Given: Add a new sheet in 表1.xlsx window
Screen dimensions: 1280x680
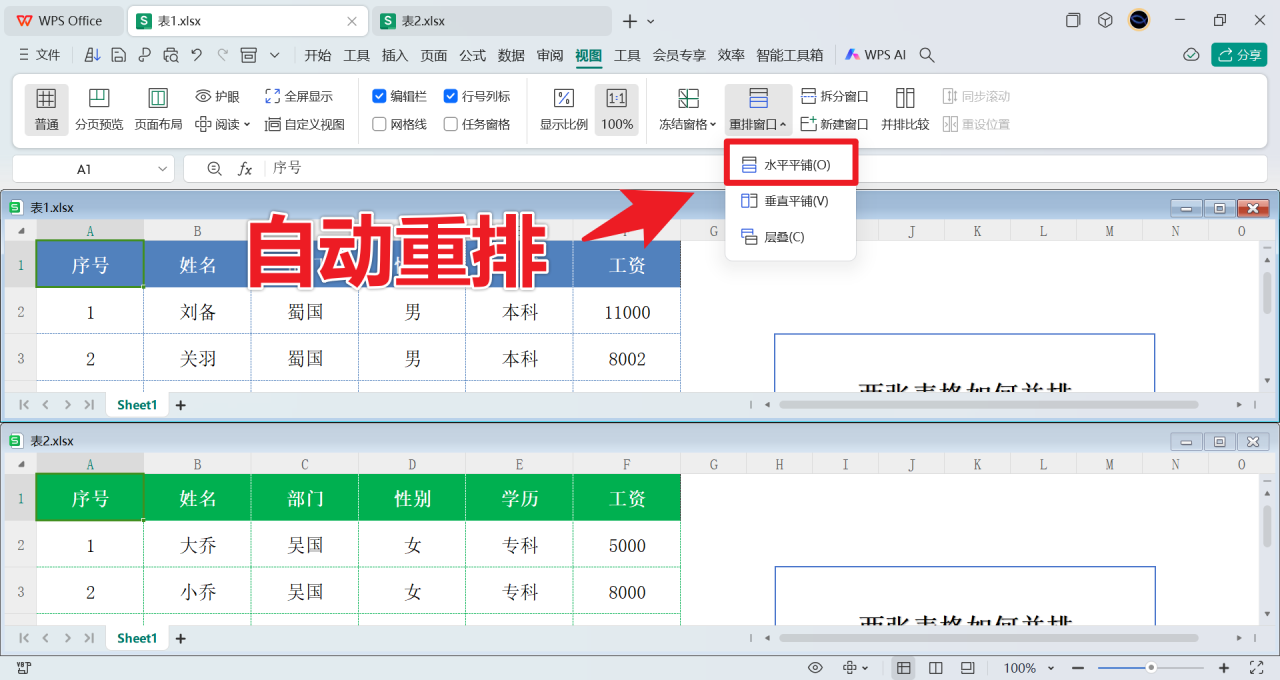Looking at the screenshot, I should point(181,405).
